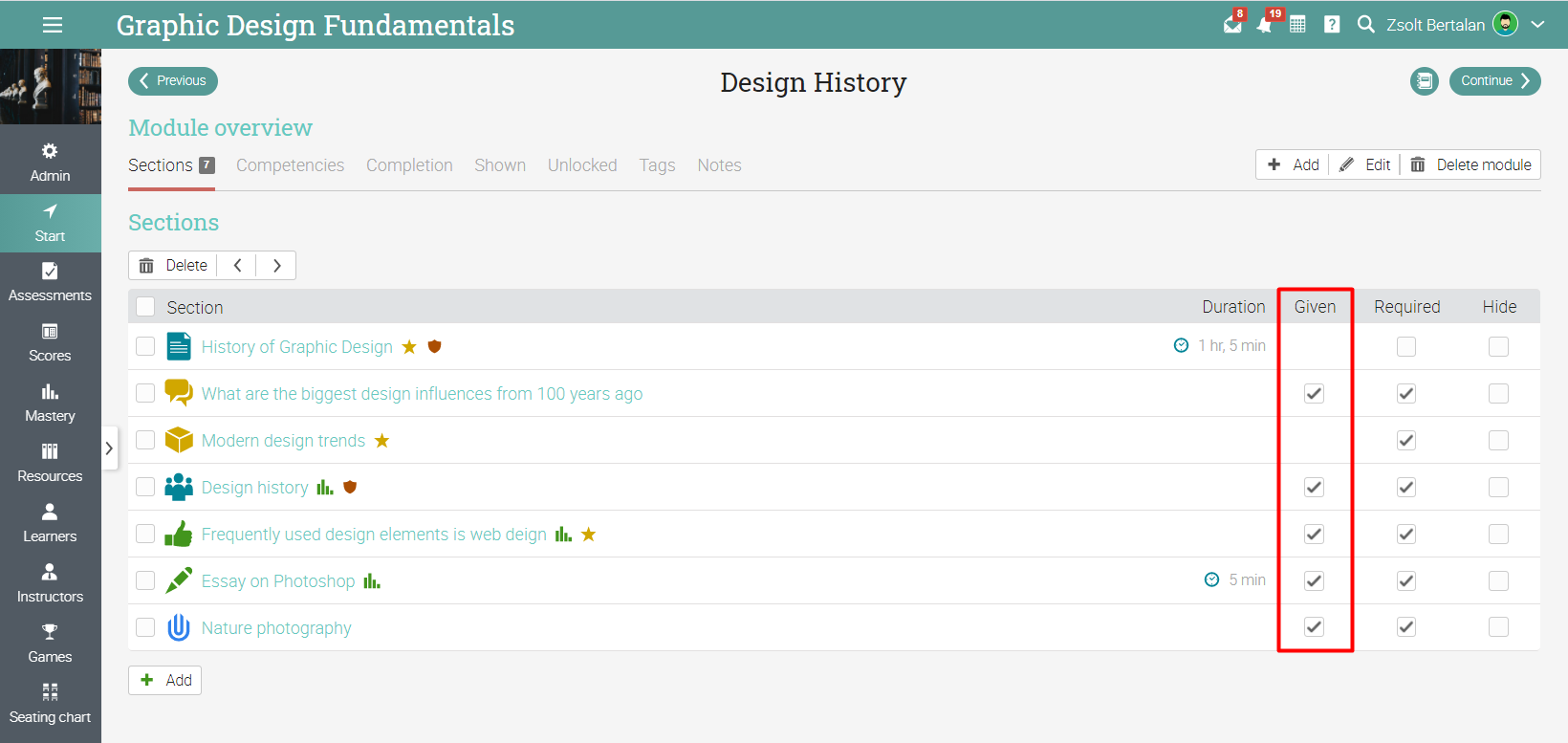The height and width of the screenshot is (743, 1568).
Task: Open Resources in the sidebar
Action: 50,464
